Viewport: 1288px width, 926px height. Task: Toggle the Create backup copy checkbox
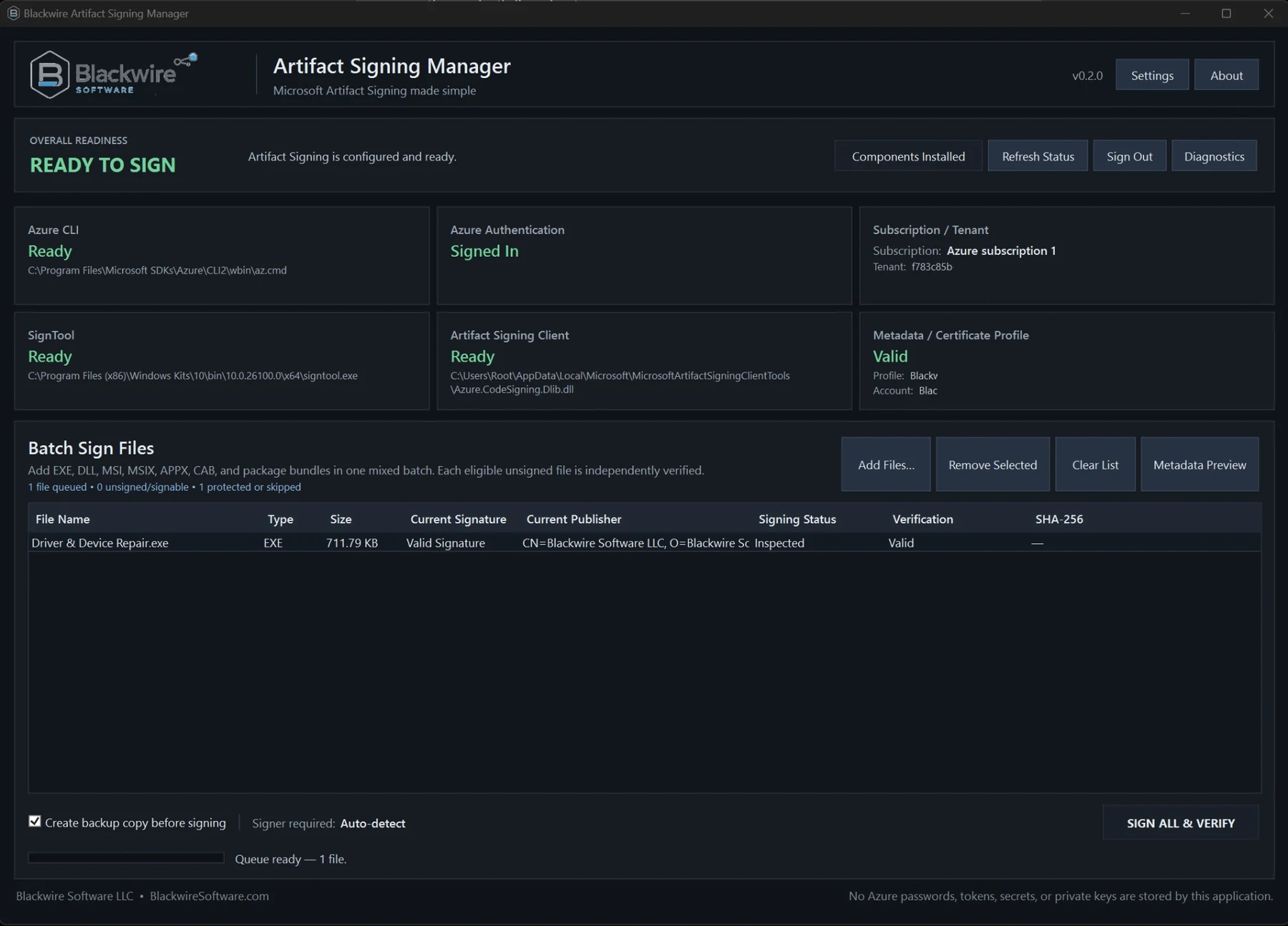[x=34, y=822]
